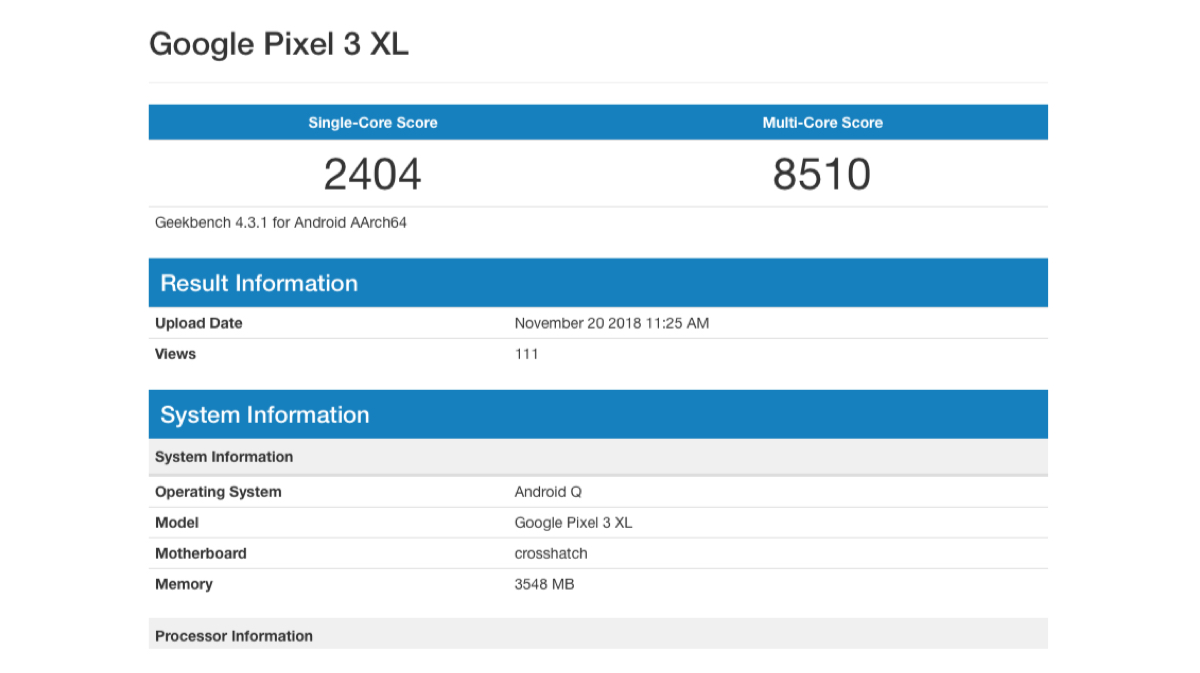The image size is (1200, 673).
Task: Click the multi-core score value 8510
Action: coord(822,174)
